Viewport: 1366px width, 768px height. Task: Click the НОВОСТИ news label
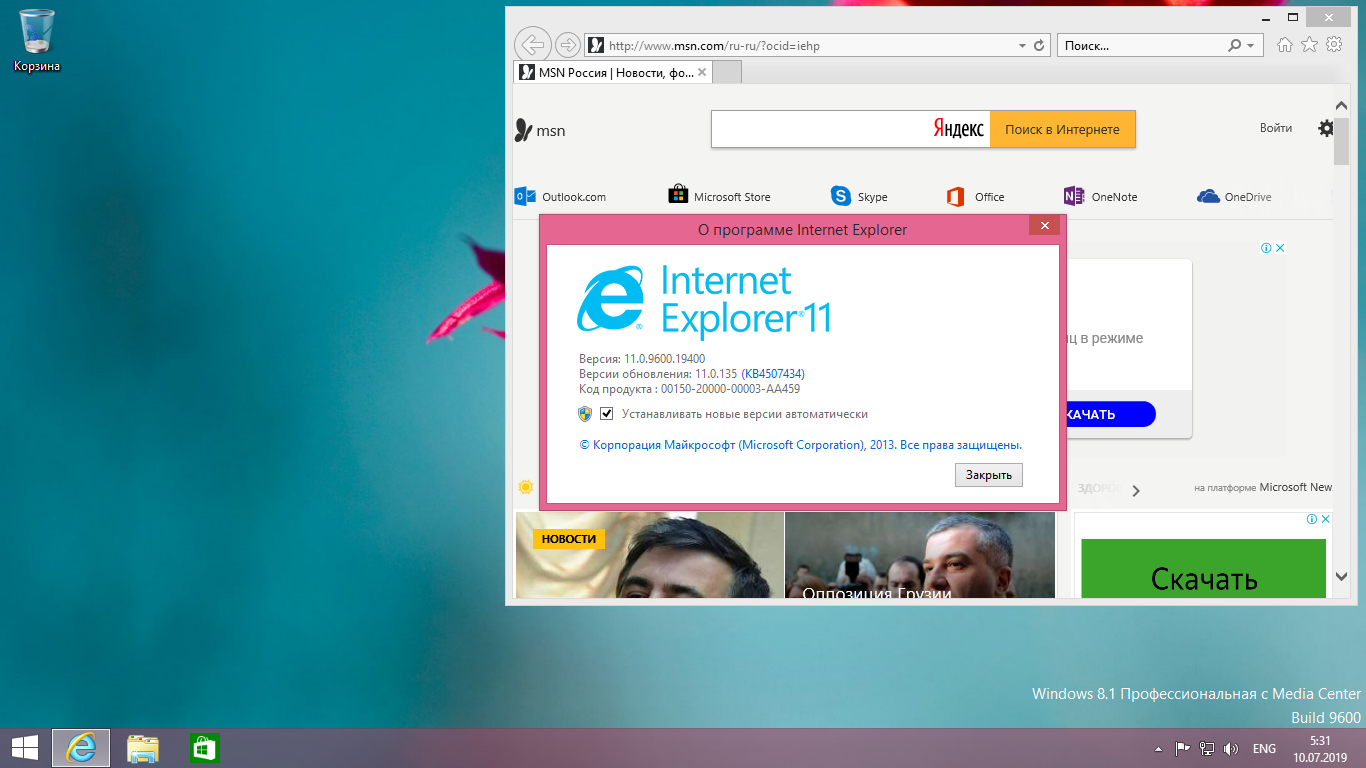point(570,539)
